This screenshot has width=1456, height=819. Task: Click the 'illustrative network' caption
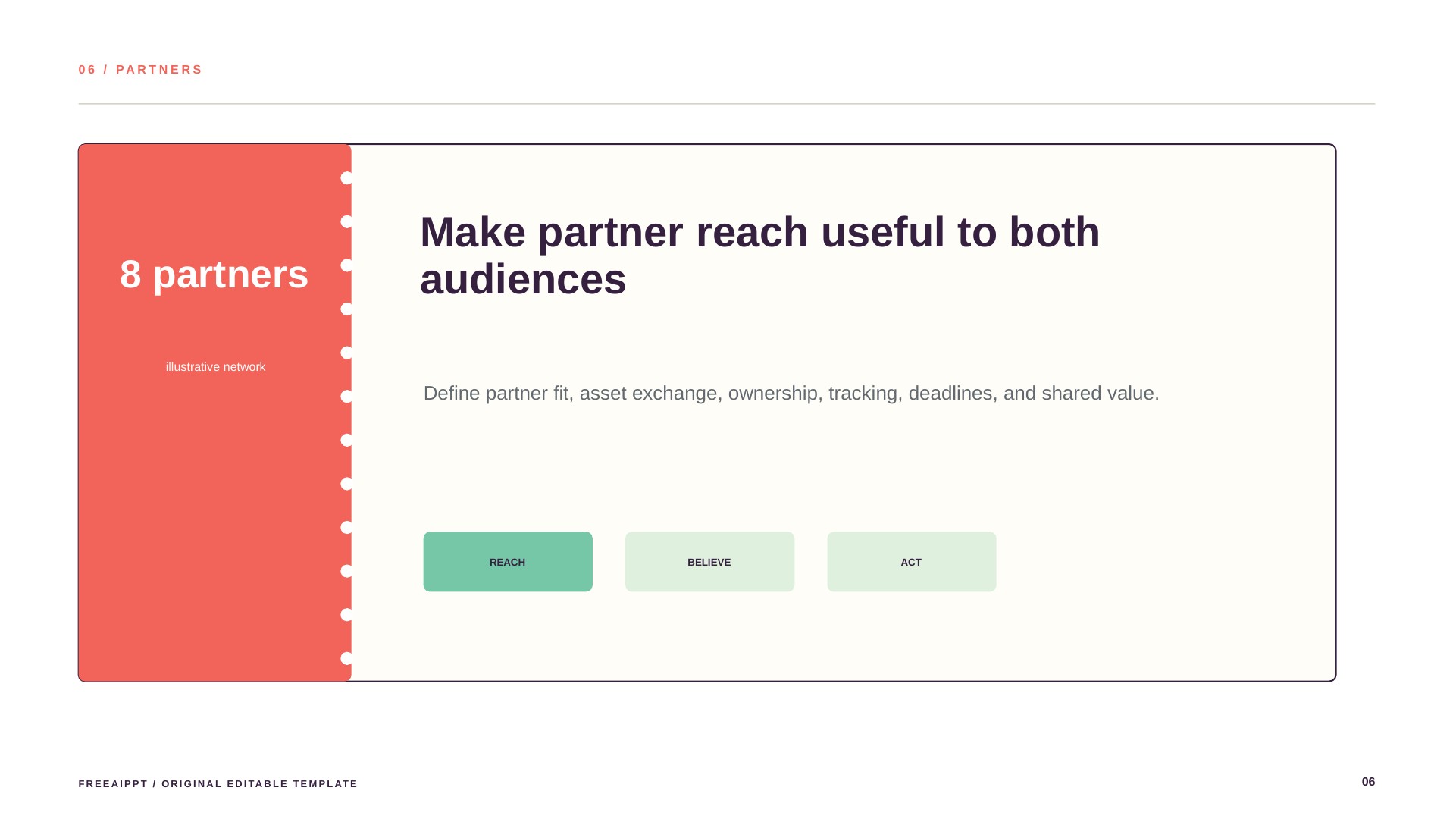coord(216,367)
